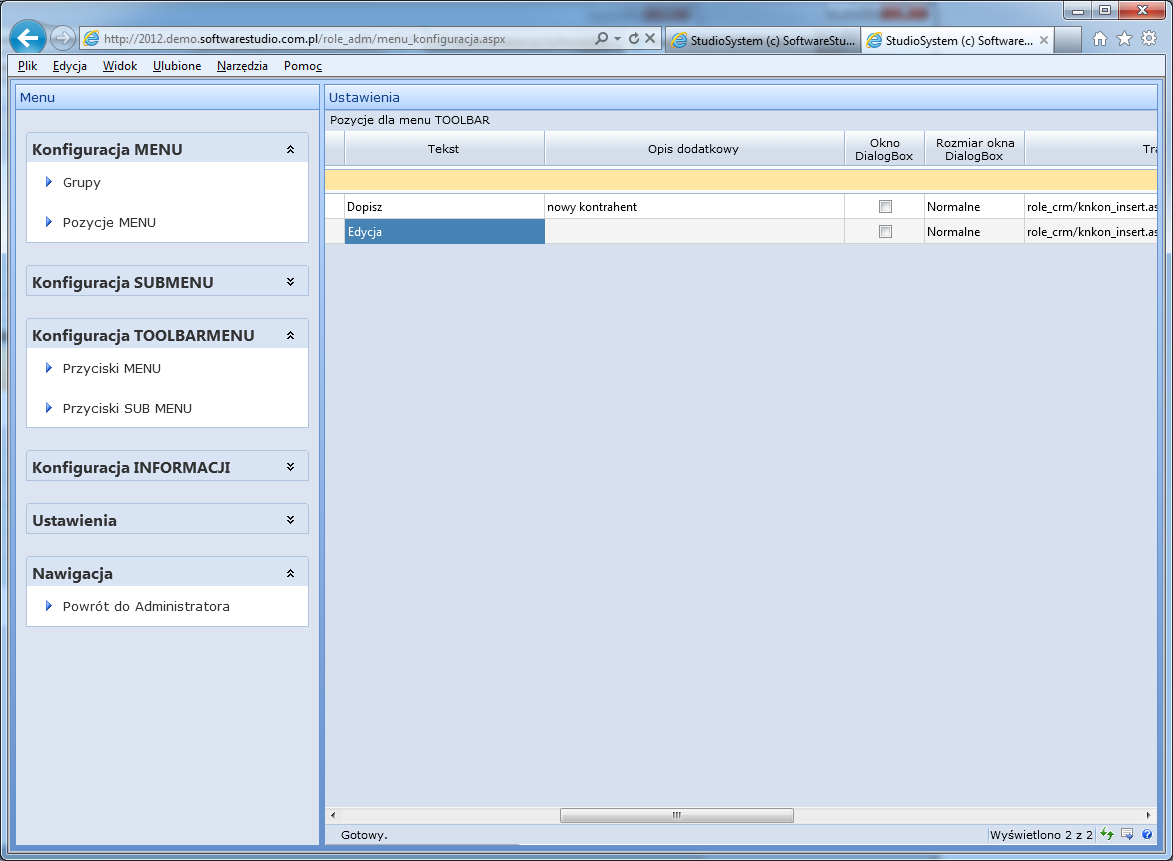Open the Pozycje MENU link
Image resolution: width=1173 pixels, height=861 pixels.
[x=109, y=223]
